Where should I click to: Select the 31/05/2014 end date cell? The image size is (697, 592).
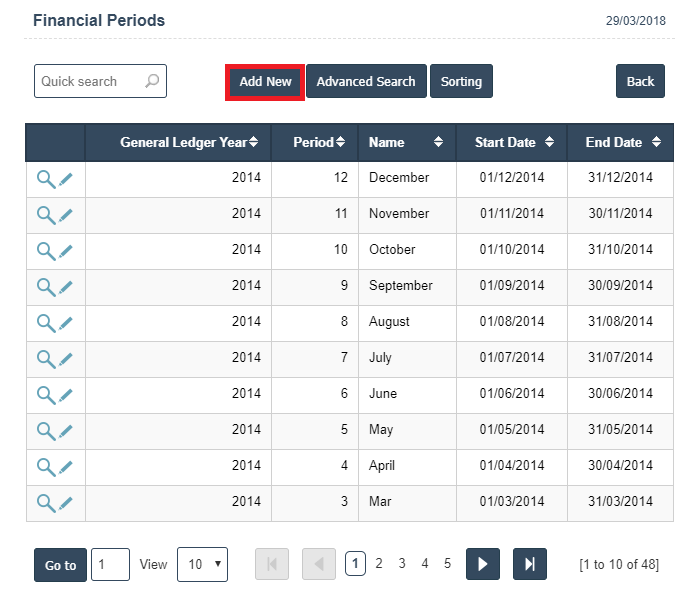pos(621,432)
